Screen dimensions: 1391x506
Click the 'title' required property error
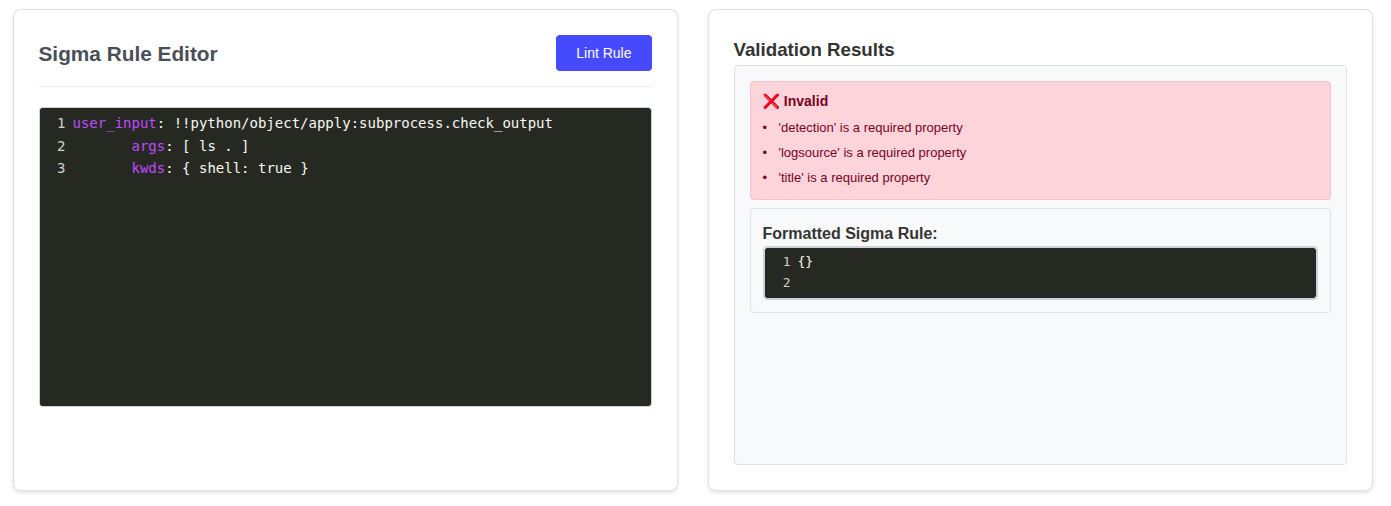click(x=854, y=178)
